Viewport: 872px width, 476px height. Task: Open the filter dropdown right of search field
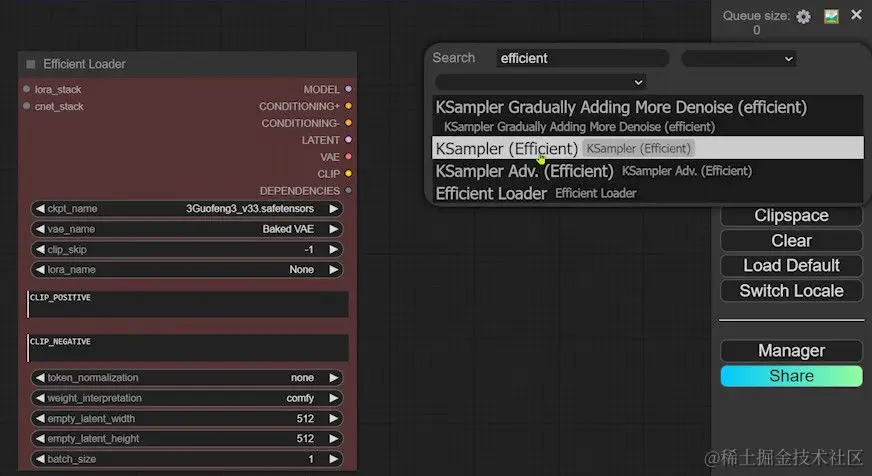[x=739, y=58]
